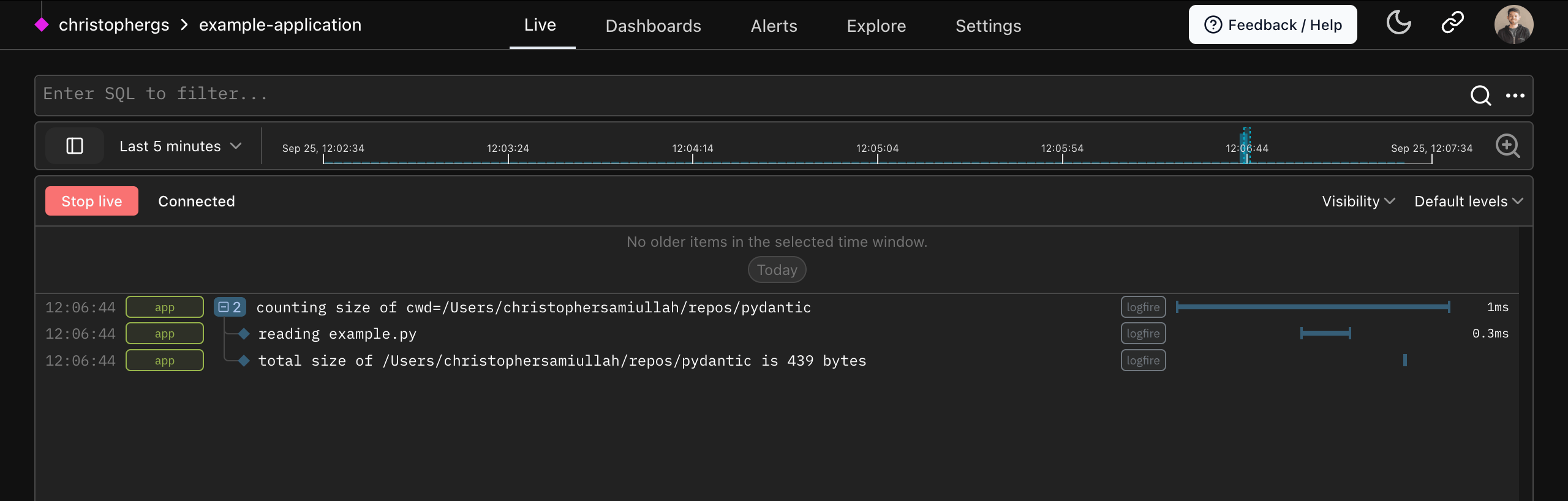Open the Feedback / Help button
Image resolution: width=1568 pixels, height=501 pixels.
point(1272,24)
